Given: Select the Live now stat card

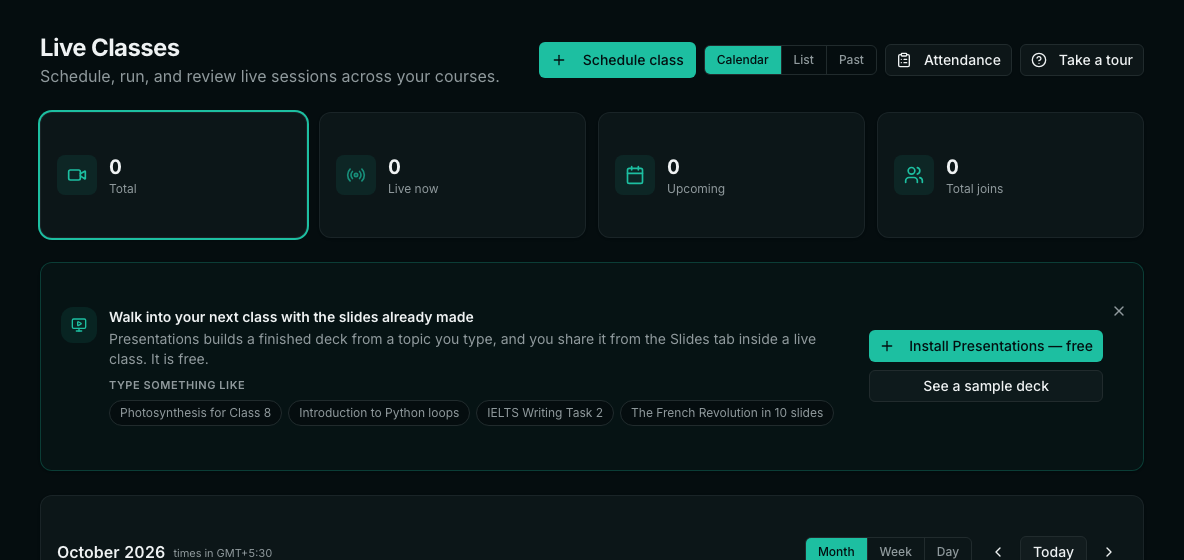Looking at the screenshot, I should pyautogui.click(x=452, y=175).
